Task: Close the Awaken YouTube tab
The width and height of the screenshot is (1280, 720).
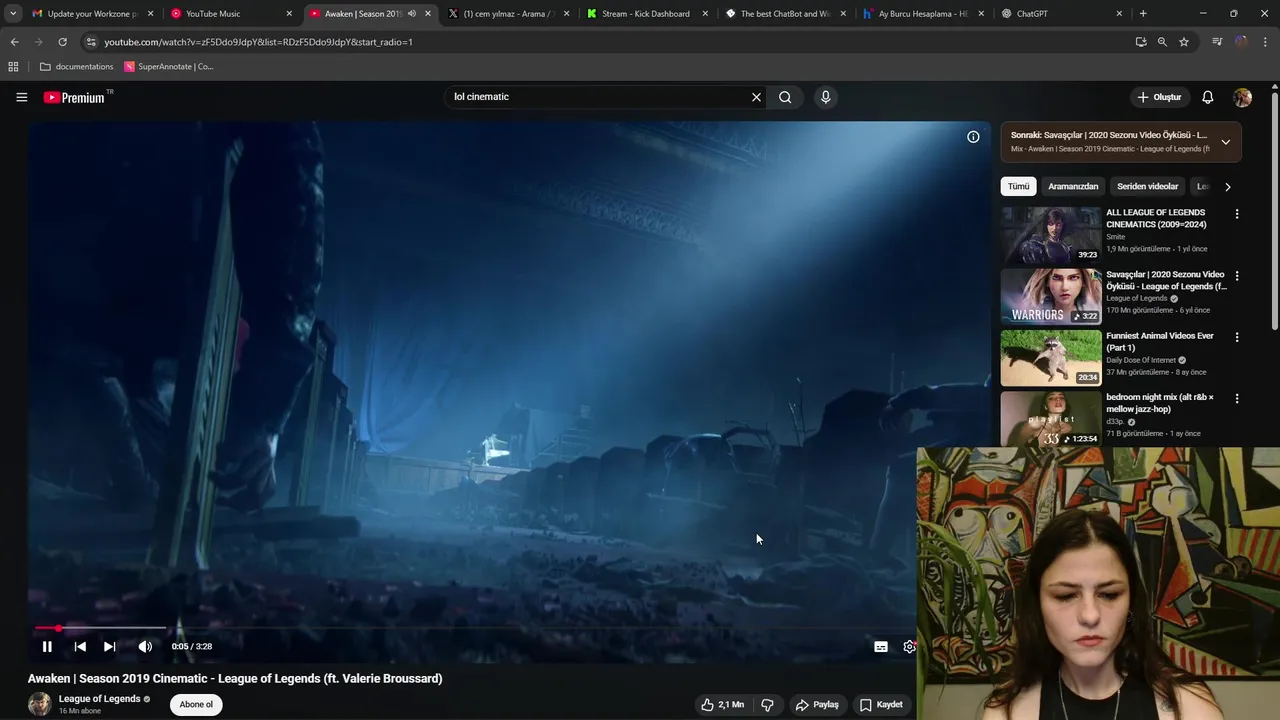Action: coord(428,14)
